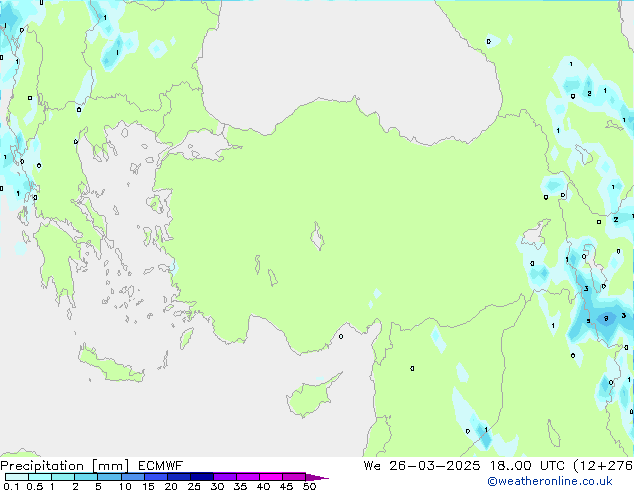This screenshot has height=490, width=634.
Task: Select the 45–50 mm legend swatch
Action: point(294,477)
